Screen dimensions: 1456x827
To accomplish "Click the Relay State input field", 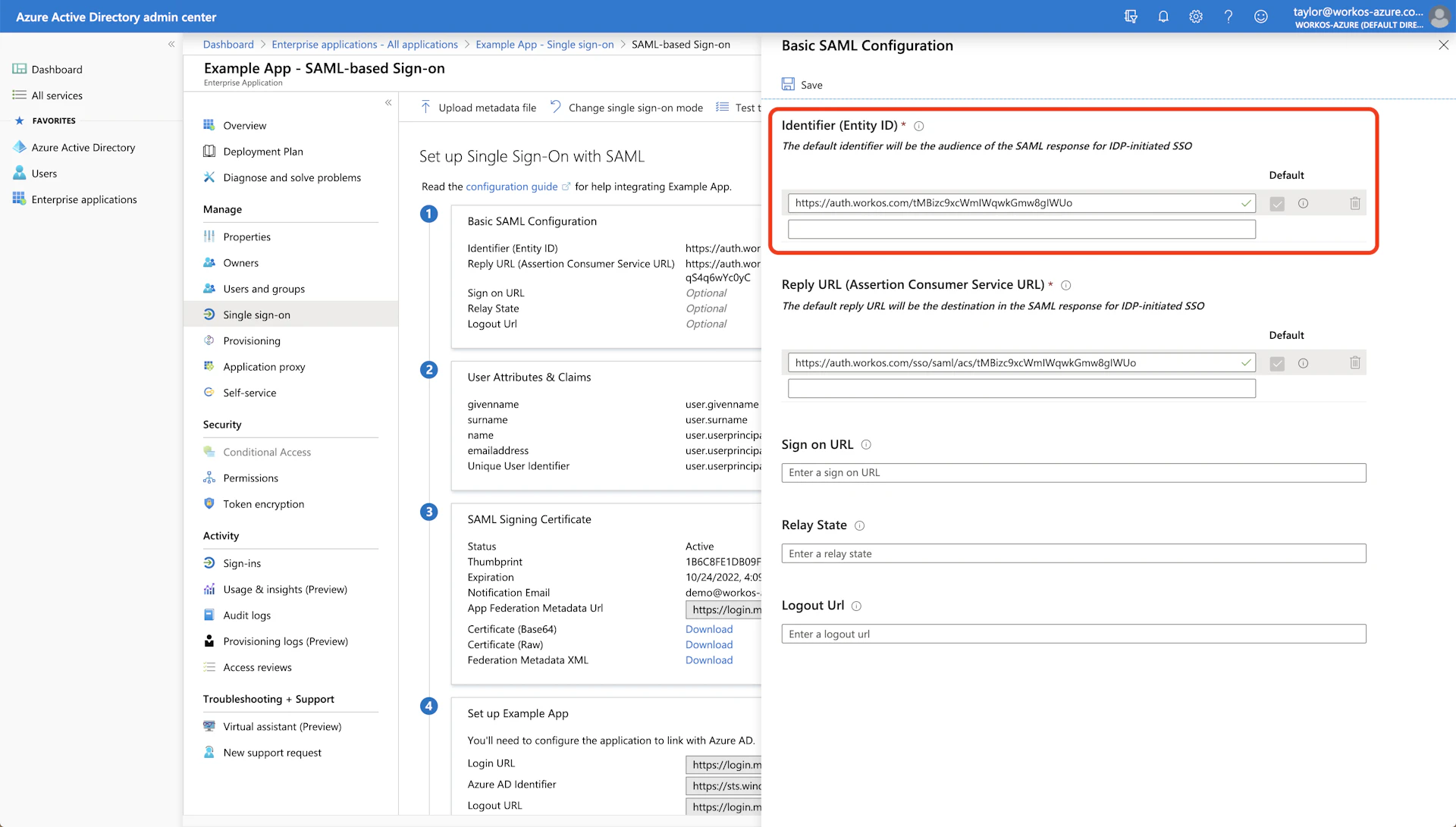I will point(1074,553).
